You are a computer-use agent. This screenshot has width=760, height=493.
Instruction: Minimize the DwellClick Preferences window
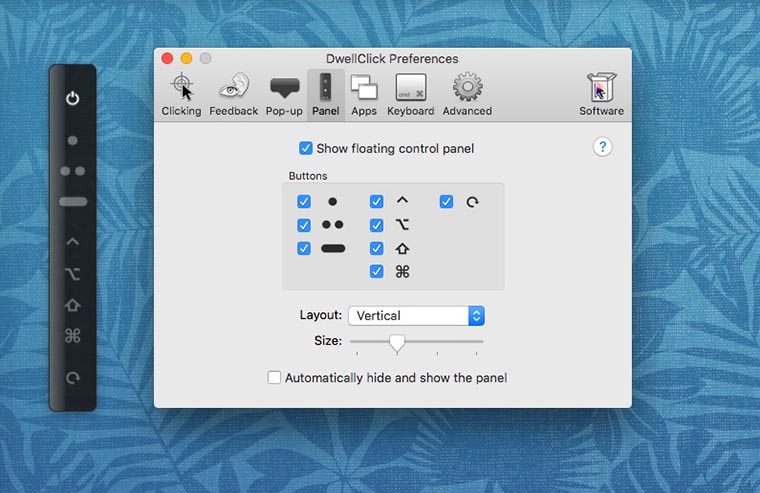[186, 59]
